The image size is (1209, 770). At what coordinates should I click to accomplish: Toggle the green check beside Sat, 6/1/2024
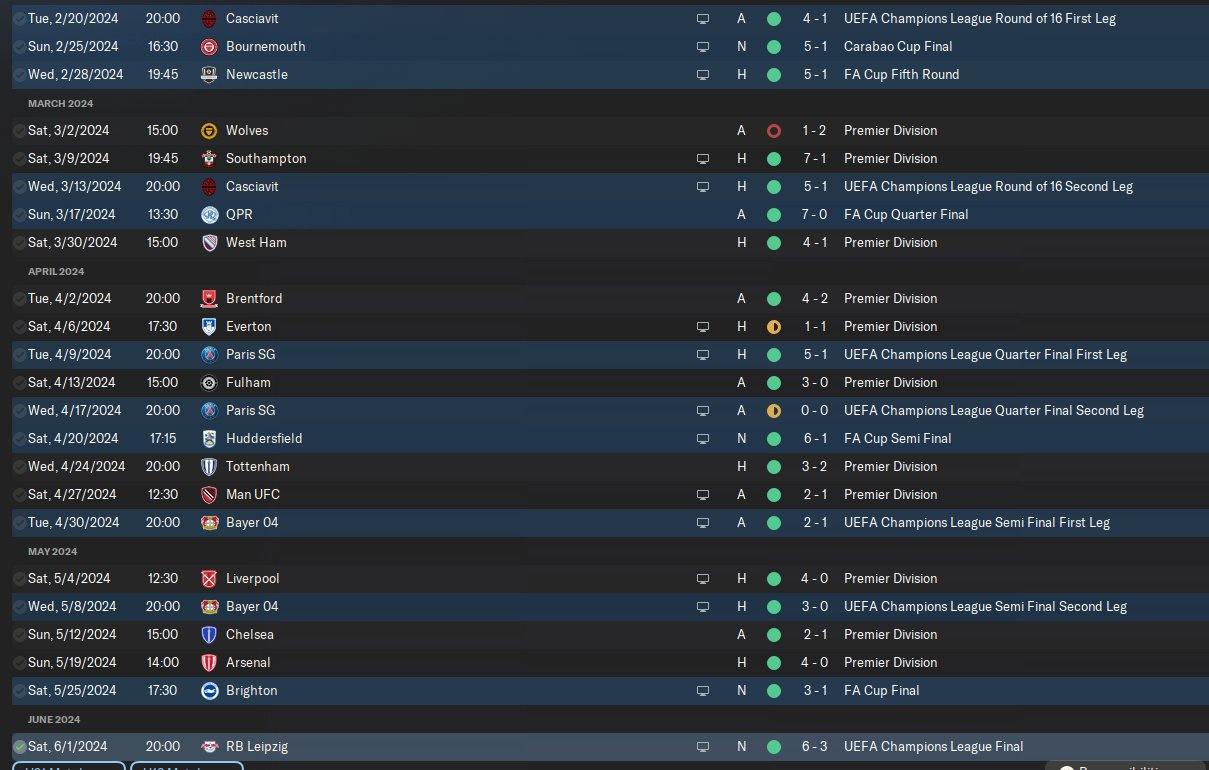tap(20, 746)
